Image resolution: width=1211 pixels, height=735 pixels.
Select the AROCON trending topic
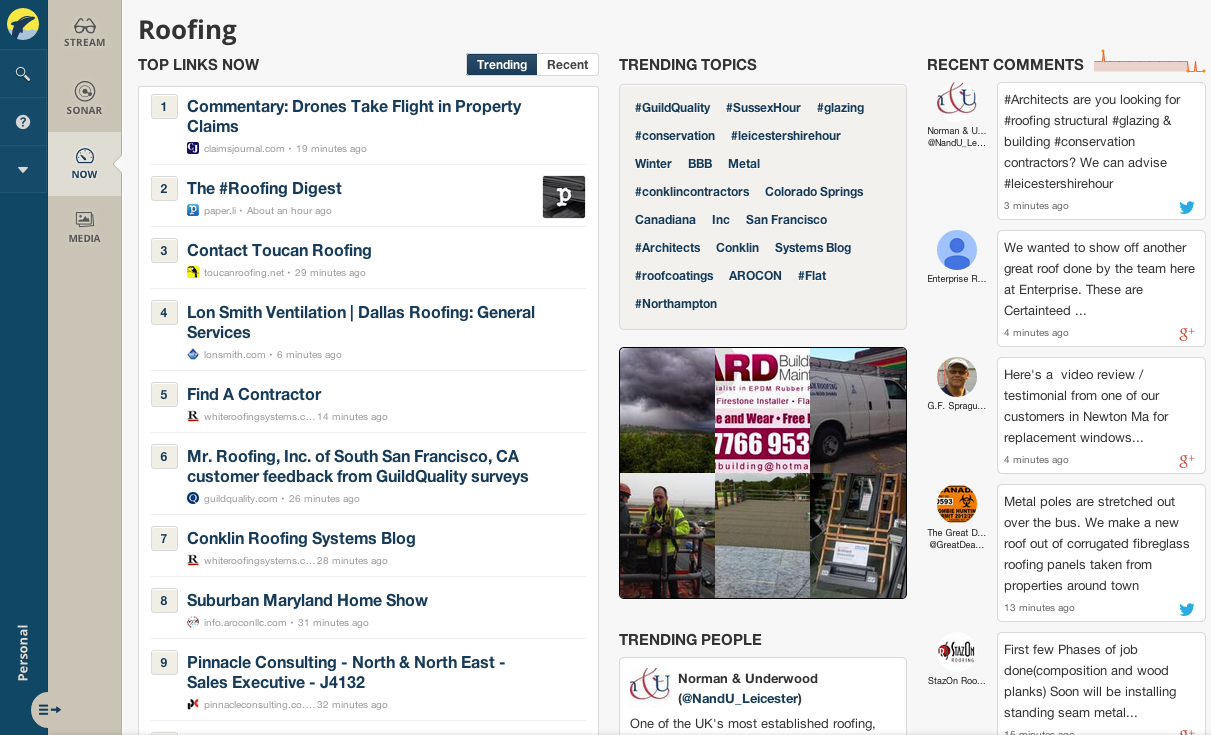pos(755,276)
